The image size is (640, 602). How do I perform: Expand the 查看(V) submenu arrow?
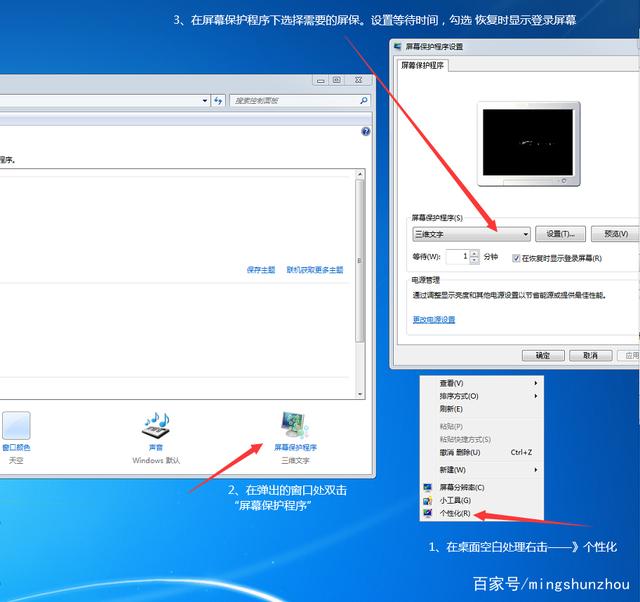pos(536,383)
